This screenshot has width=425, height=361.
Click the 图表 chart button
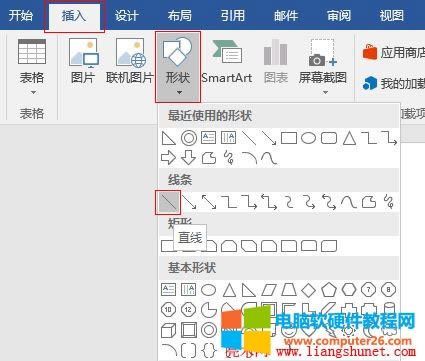pyautogui.click(x=276, y=61)
